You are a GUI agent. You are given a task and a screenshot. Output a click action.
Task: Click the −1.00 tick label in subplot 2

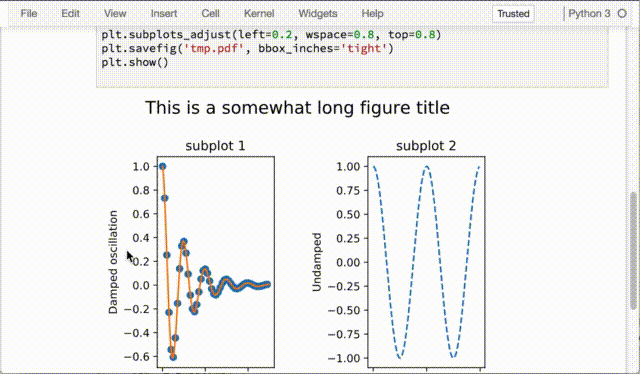(344, 358)
